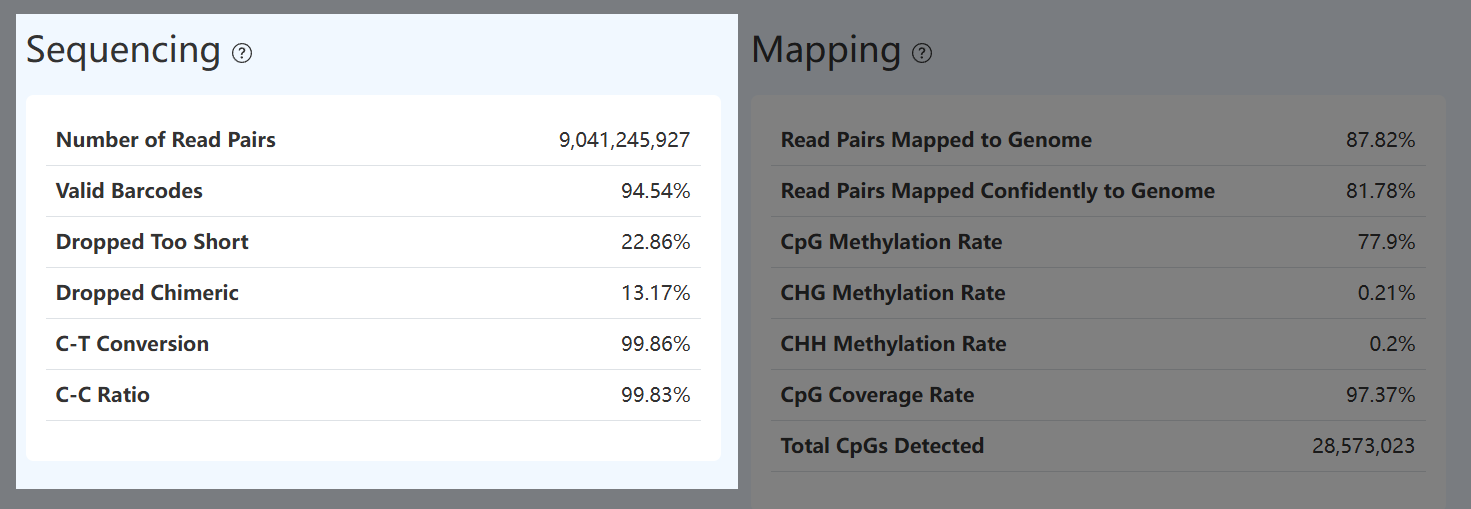Select the Valid Barcodes row label
Screen dimensions: 1471x509
[x=129, y=191]
